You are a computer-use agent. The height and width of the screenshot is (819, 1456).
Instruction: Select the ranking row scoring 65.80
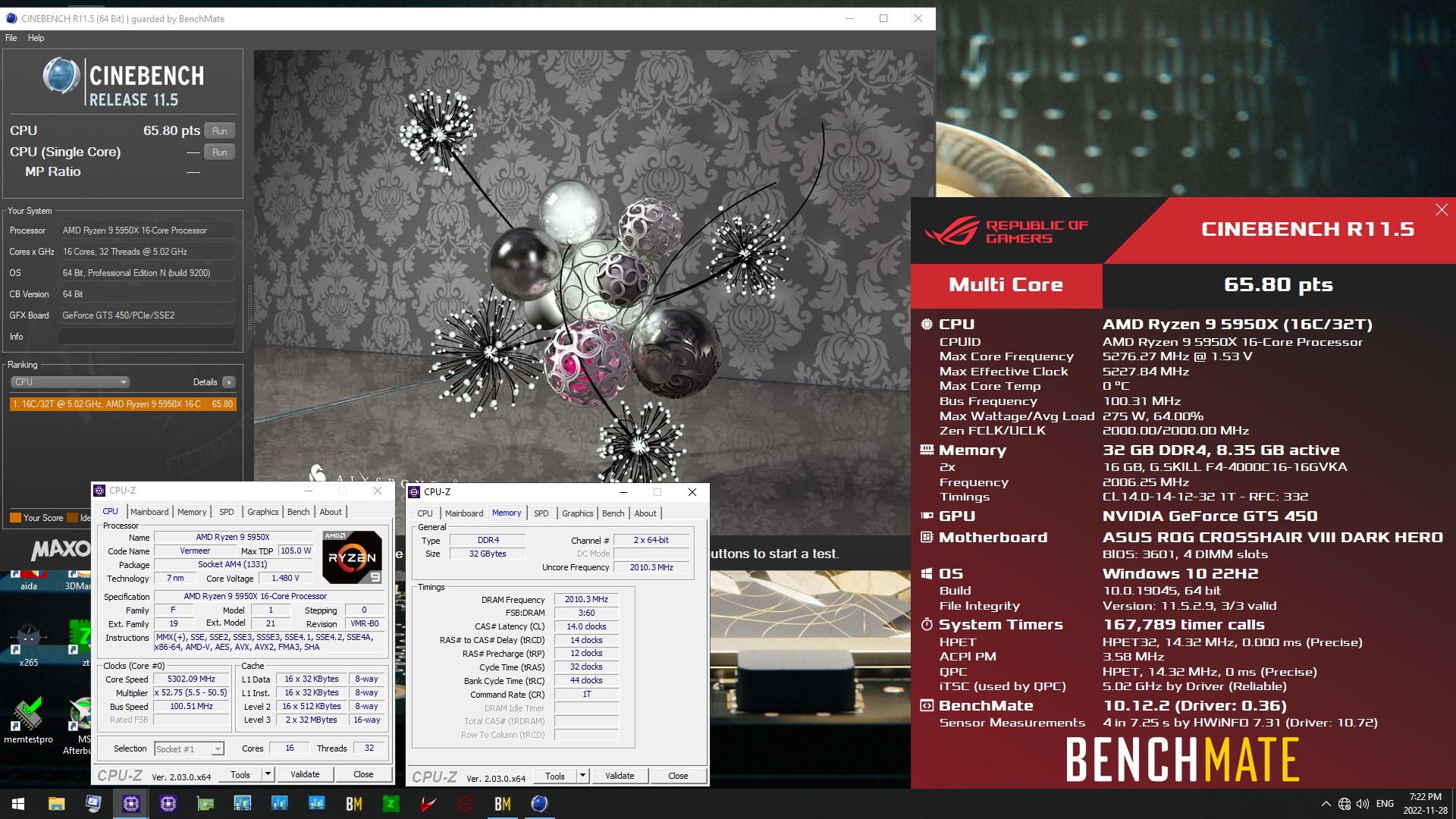pos(123,404)
